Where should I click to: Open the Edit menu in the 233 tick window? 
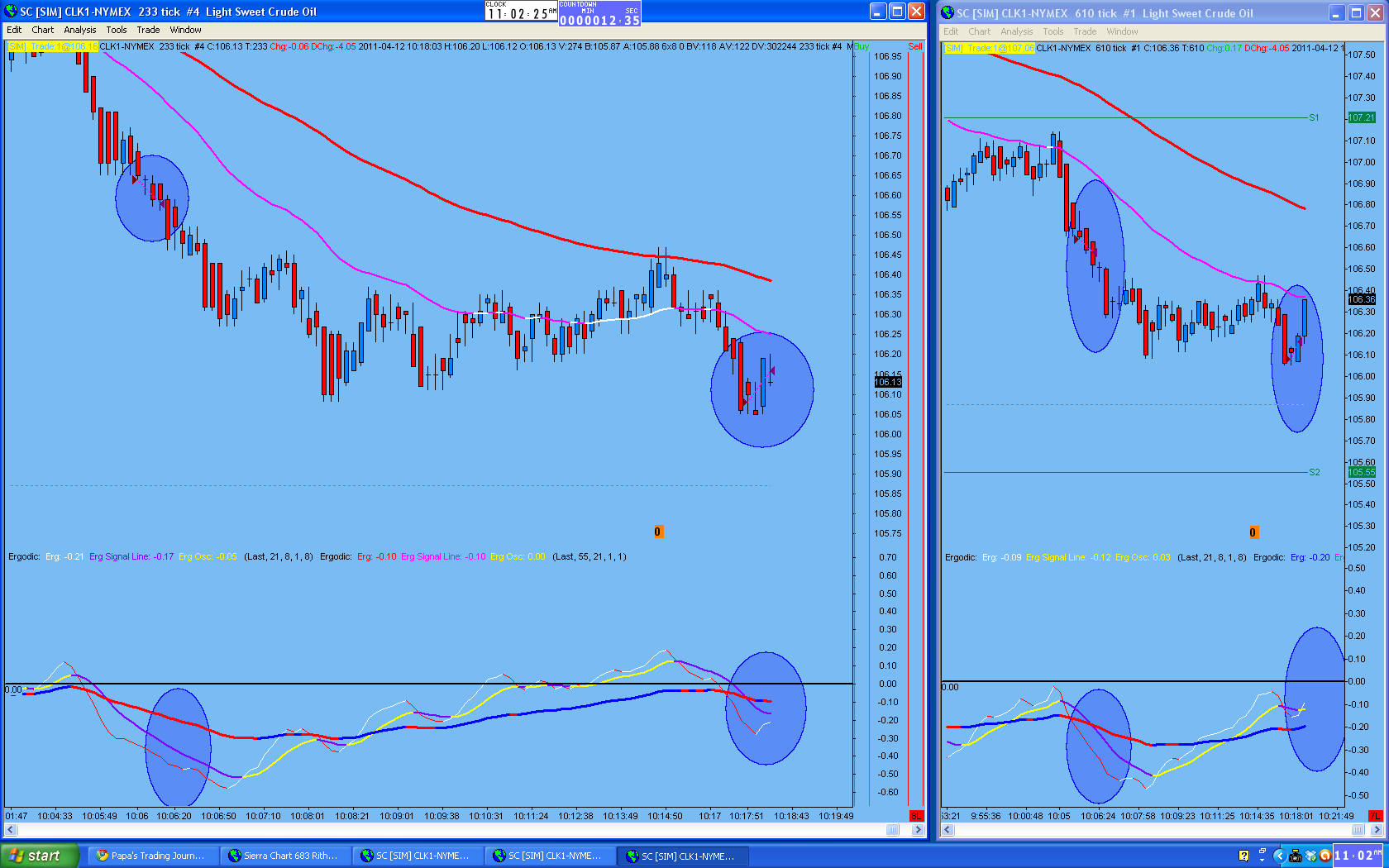14,30
